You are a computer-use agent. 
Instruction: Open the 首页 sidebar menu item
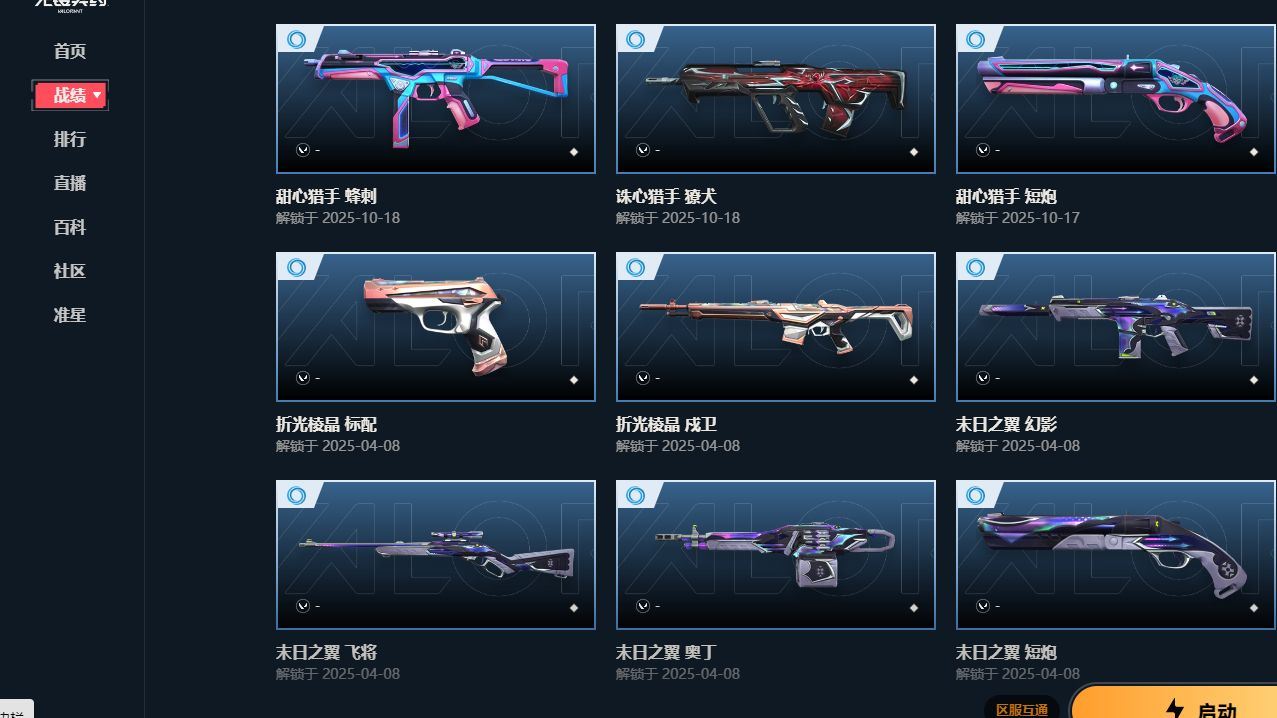tap(70, 51)
